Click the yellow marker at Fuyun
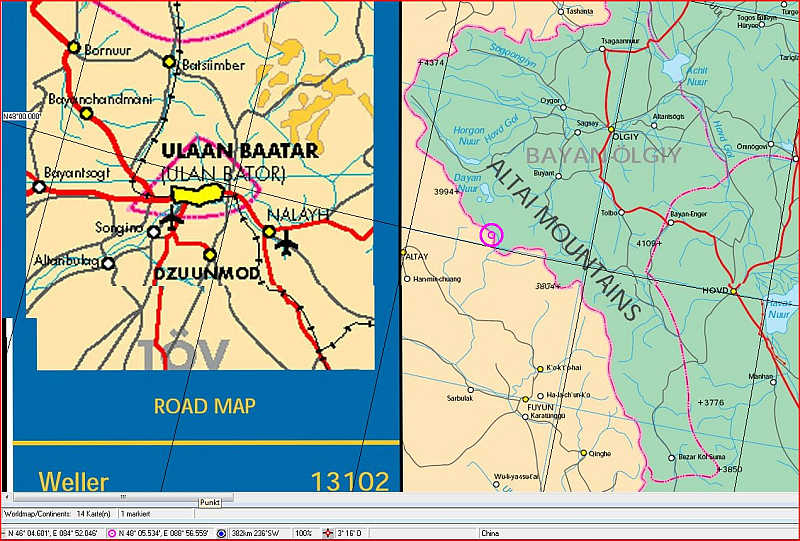The image size is (800, 541). (x=525, y=399)
